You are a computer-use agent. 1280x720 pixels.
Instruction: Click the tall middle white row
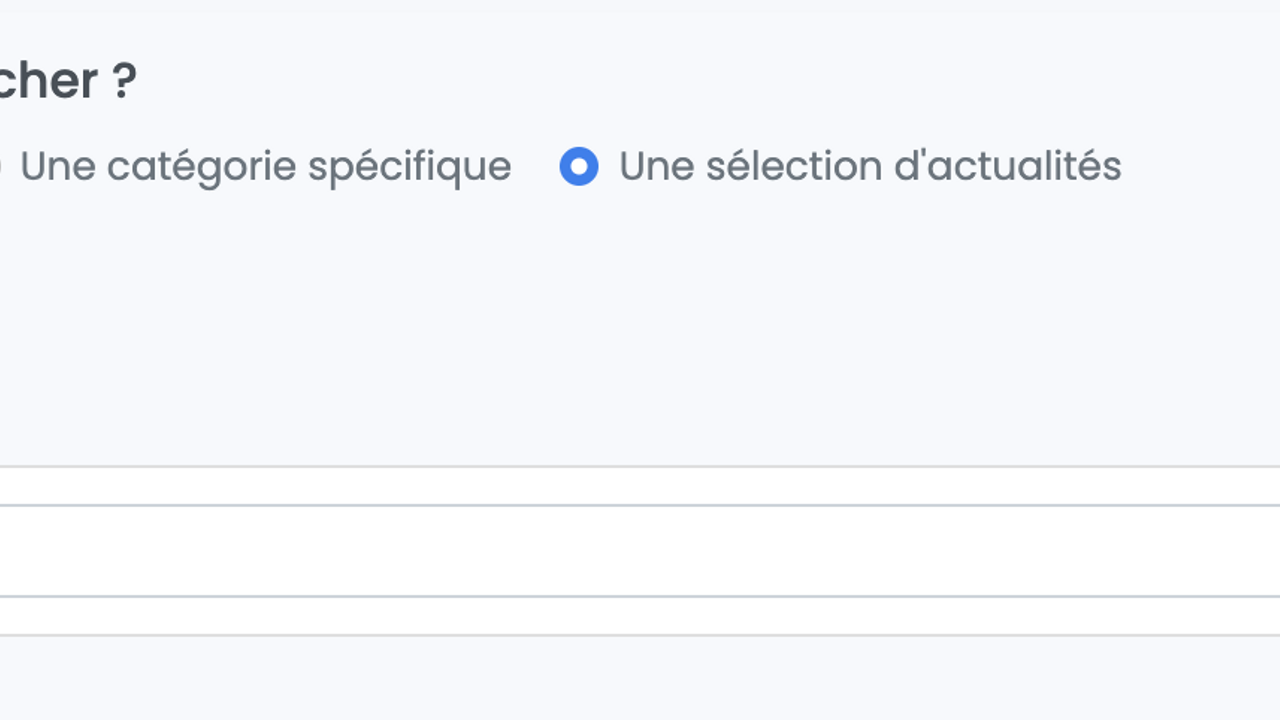[x=640, y=551]
